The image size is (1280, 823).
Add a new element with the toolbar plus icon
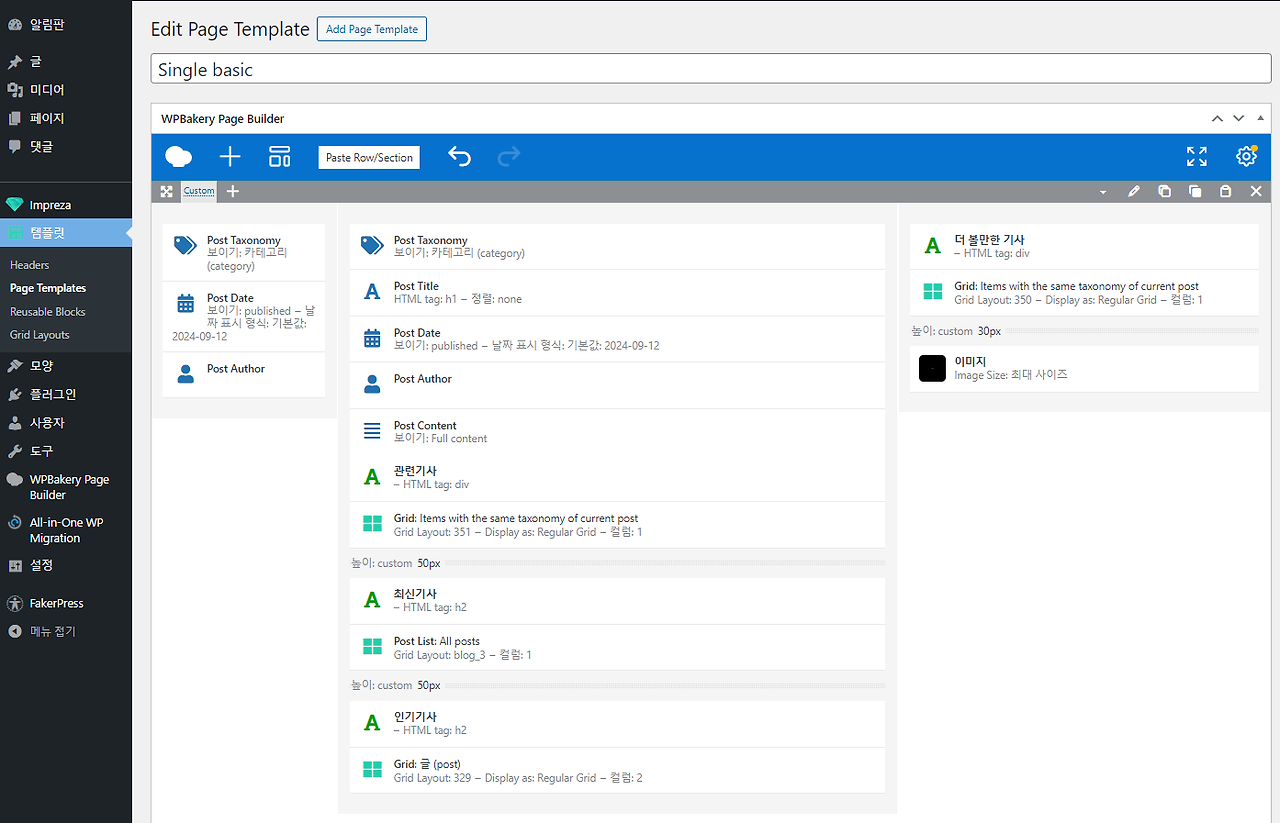coord(230,157)
